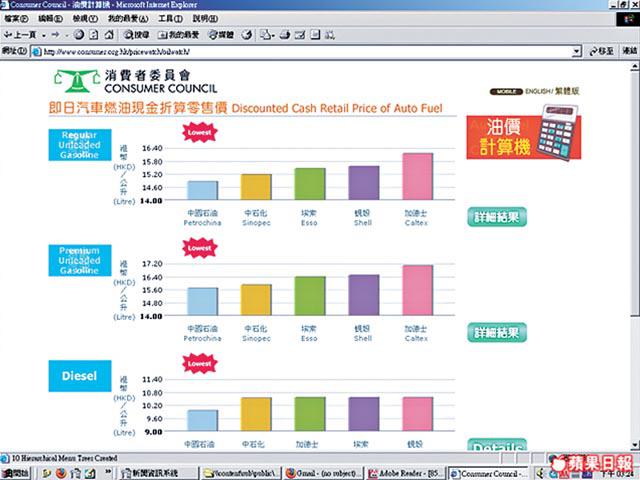Image resolution: width=640 pixels, height=480 pixels.
Task: Switch language via ENGLISH link
Action: 538,91
